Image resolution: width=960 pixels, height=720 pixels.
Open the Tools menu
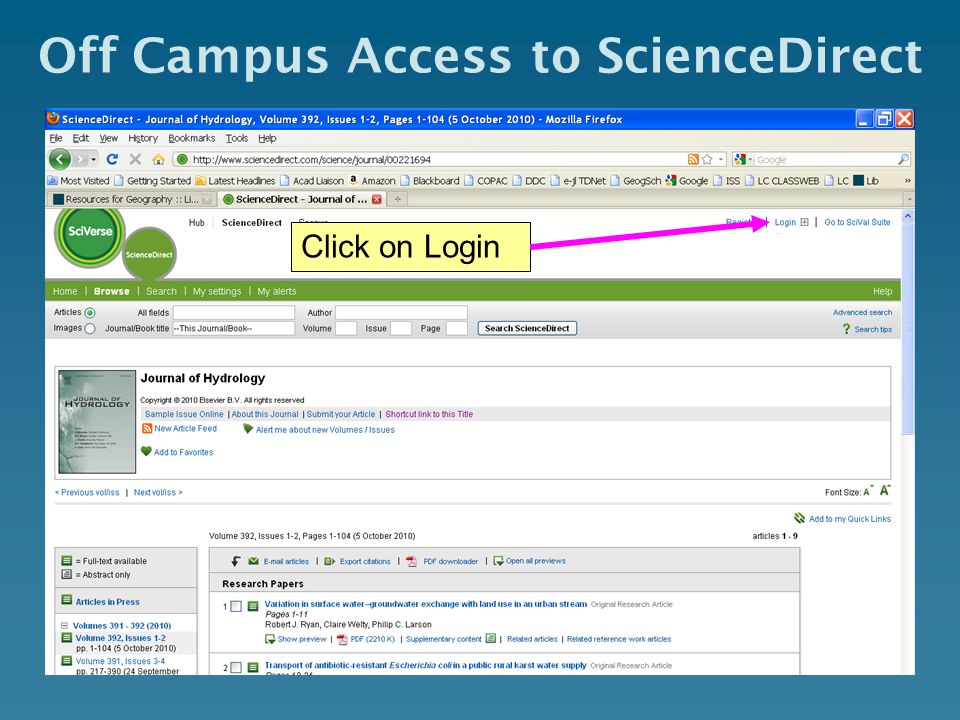point(236,138)
